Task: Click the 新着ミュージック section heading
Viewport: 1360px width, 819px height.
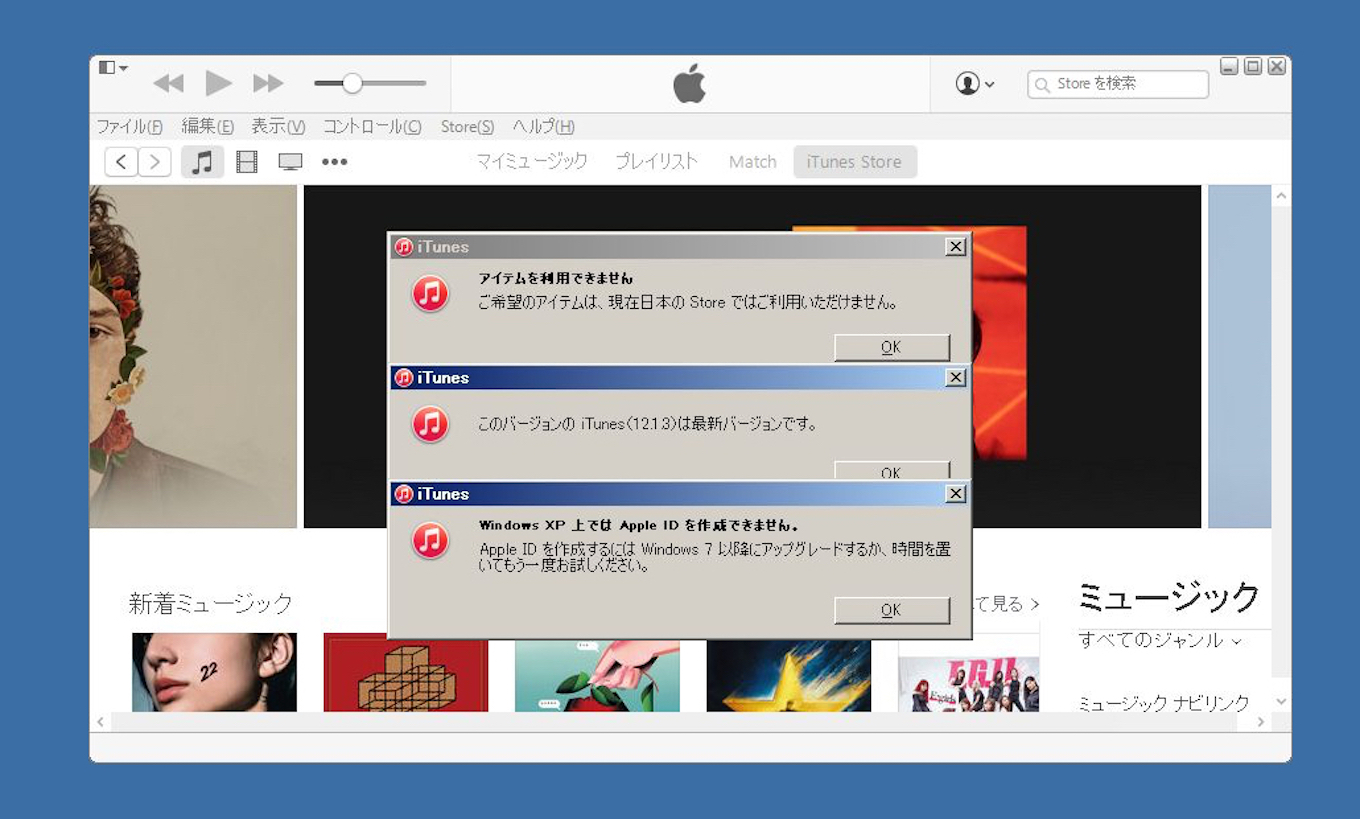Action: pyautogui.click(x=210, y=603)
